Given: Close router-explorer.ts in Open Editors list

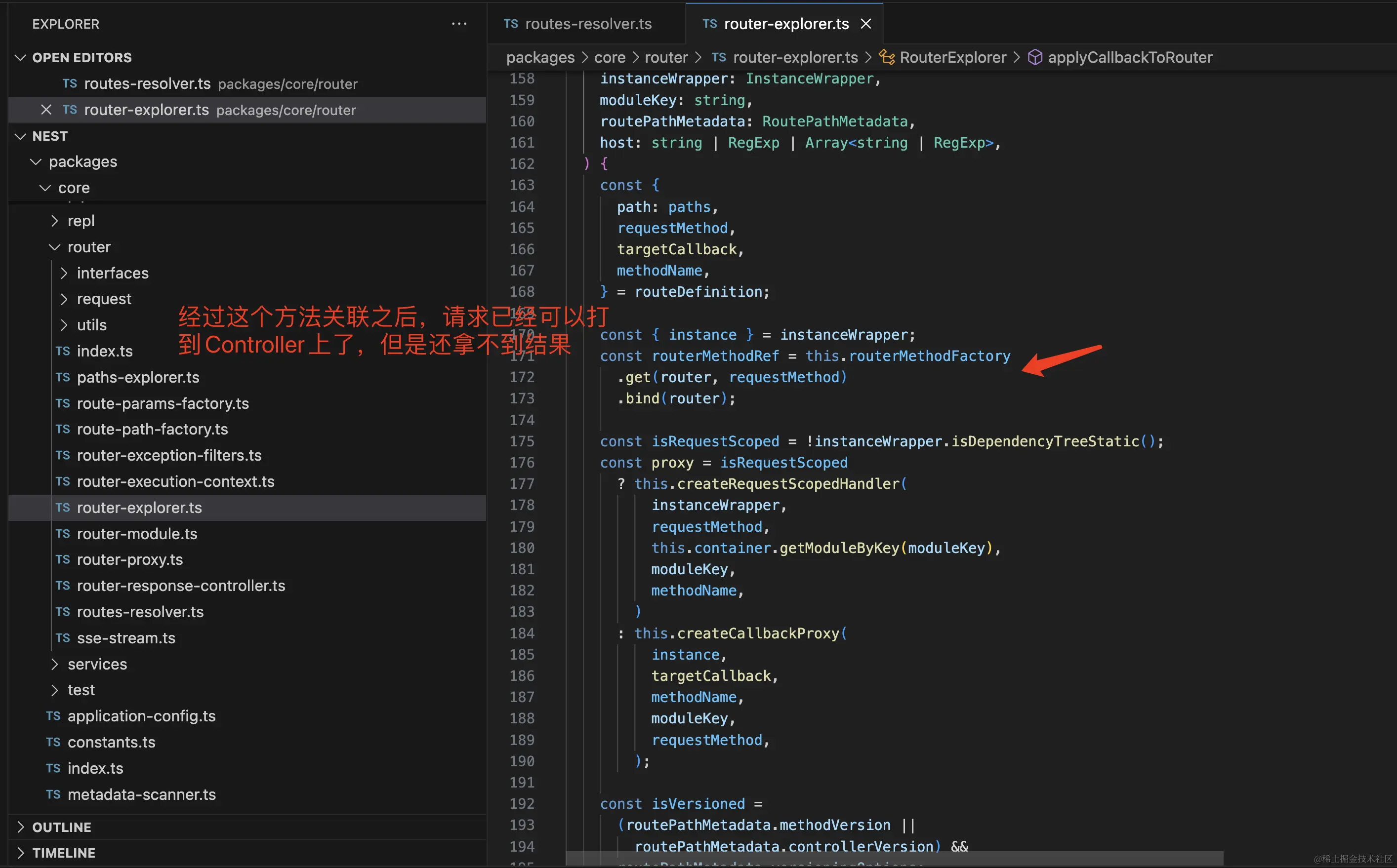Looking at the screenshot, I should (46, 110).
